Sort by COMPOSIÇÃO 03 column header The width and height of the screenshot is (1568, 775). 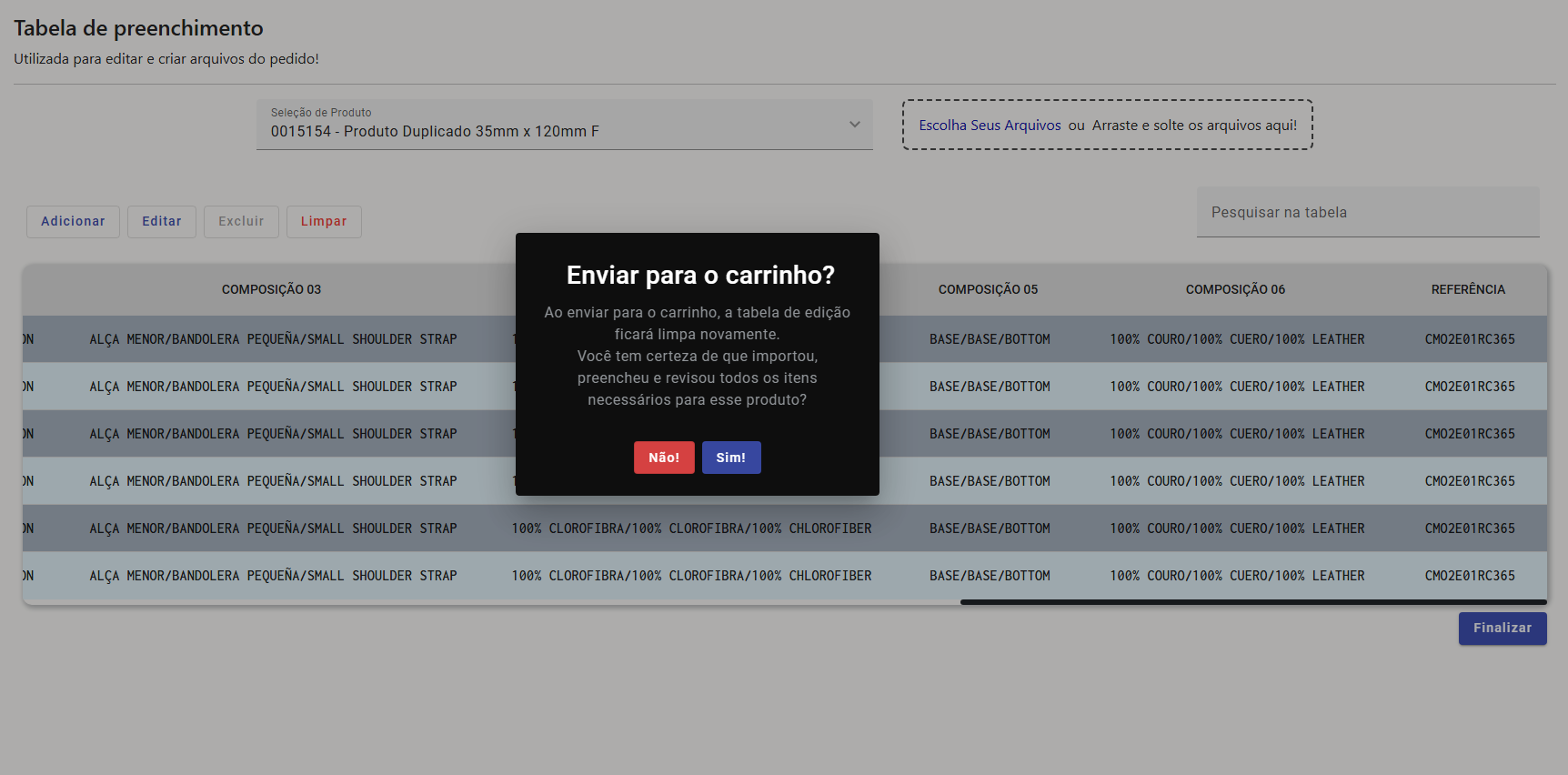click(x=271, y=290)
